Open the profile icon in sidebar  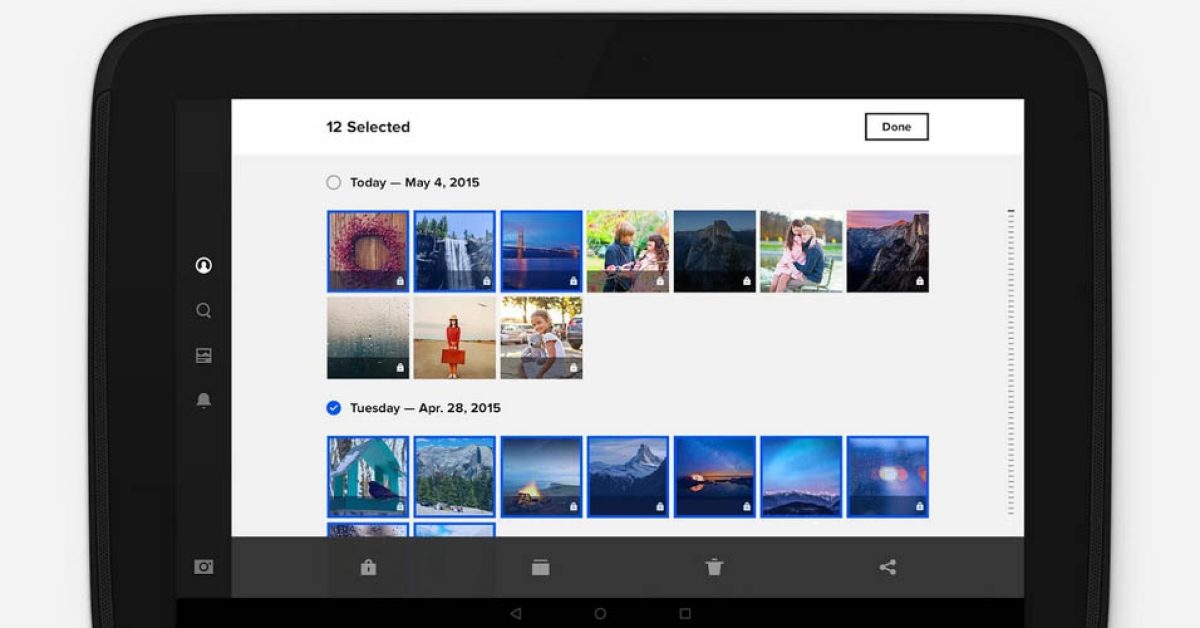pos(204,266)
